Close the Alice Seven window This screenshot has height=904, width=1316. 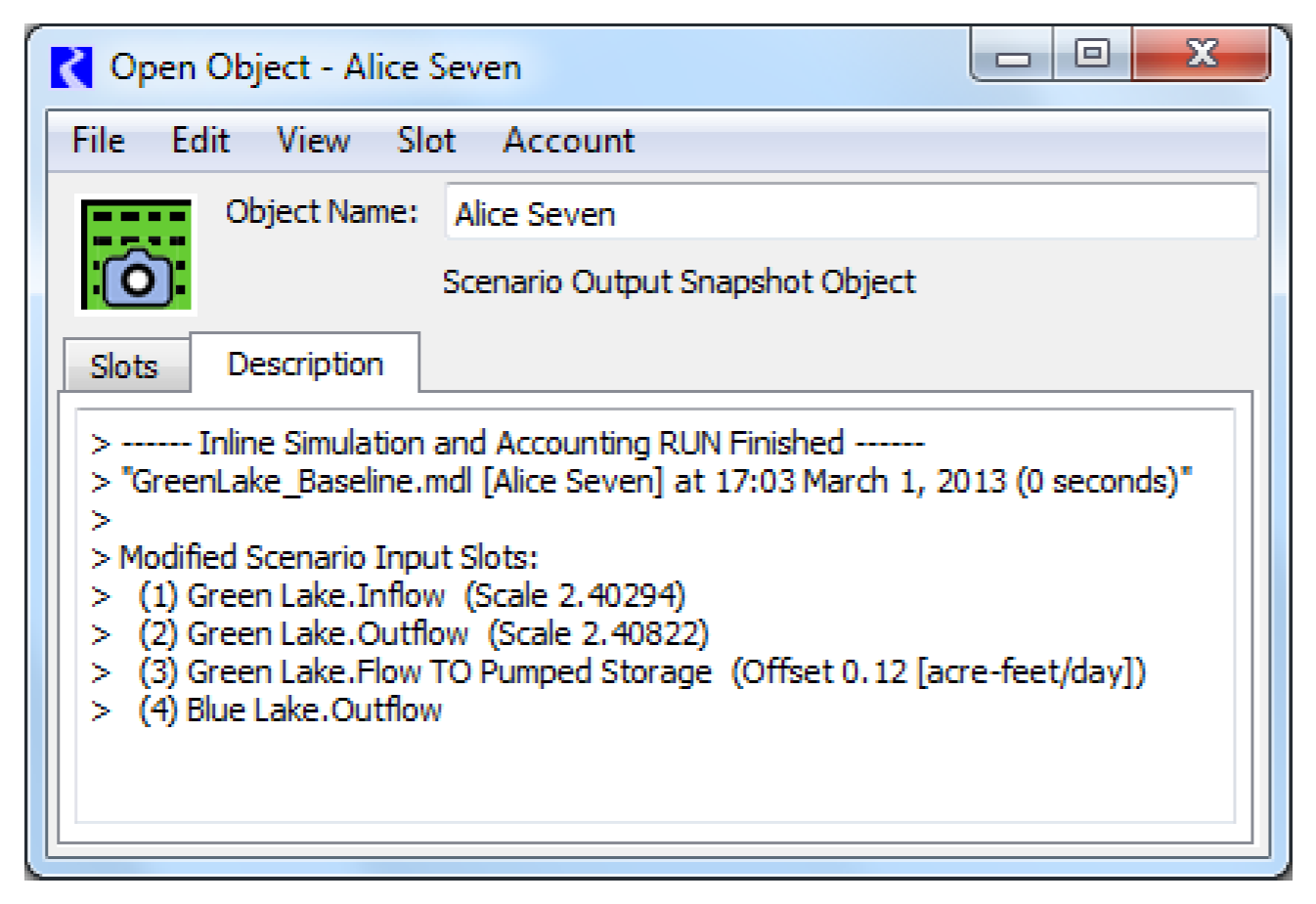pyautogui.click(x=1202, y=54)
